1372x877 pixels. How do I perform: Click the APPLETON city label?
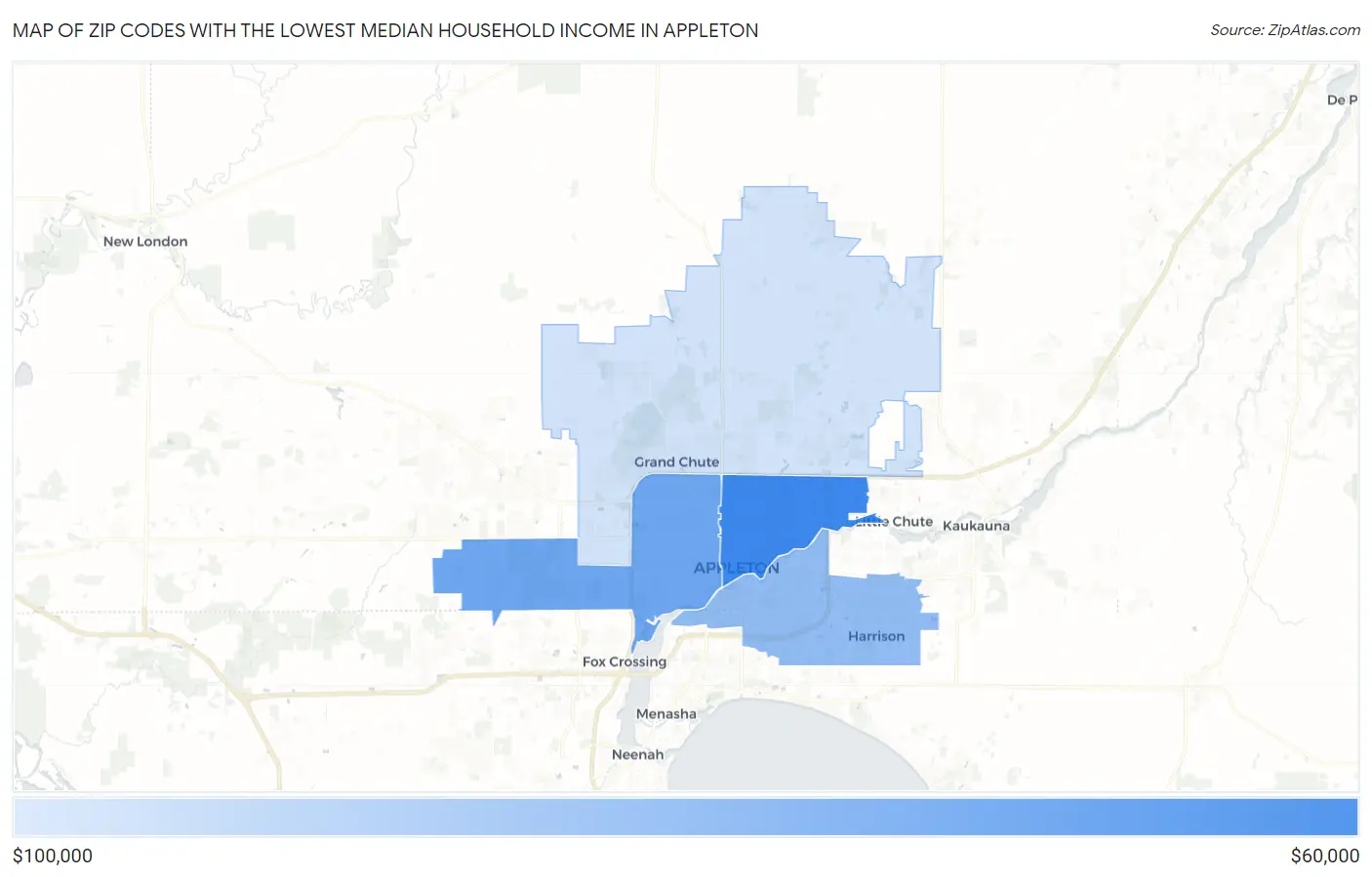coord(737,568)
